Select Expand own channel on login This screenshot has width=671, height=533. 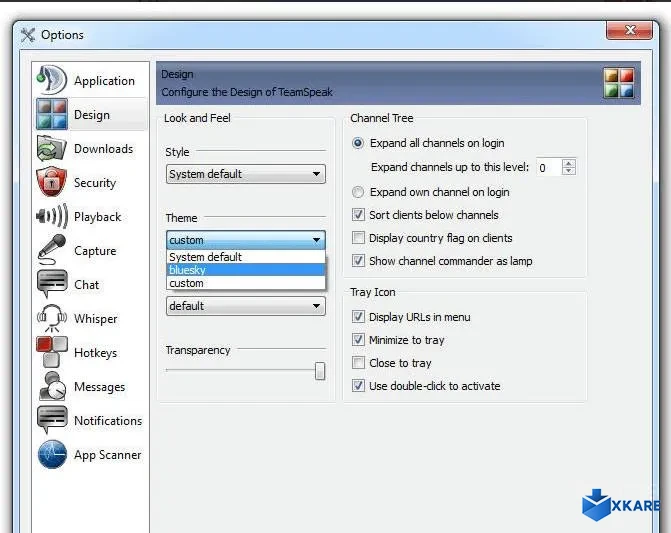[358, 192]
